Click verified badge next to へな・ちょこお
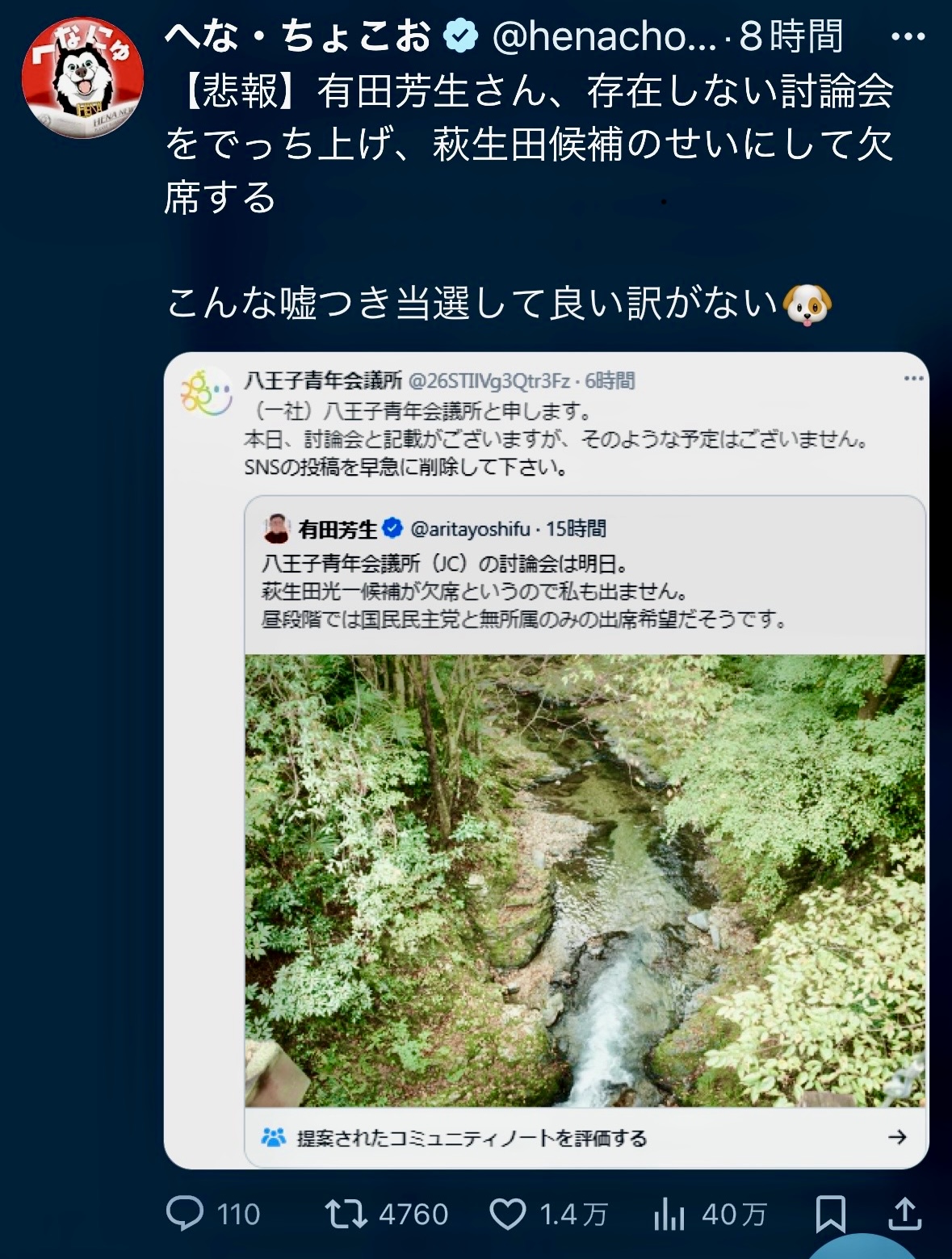 click(459, 34)
